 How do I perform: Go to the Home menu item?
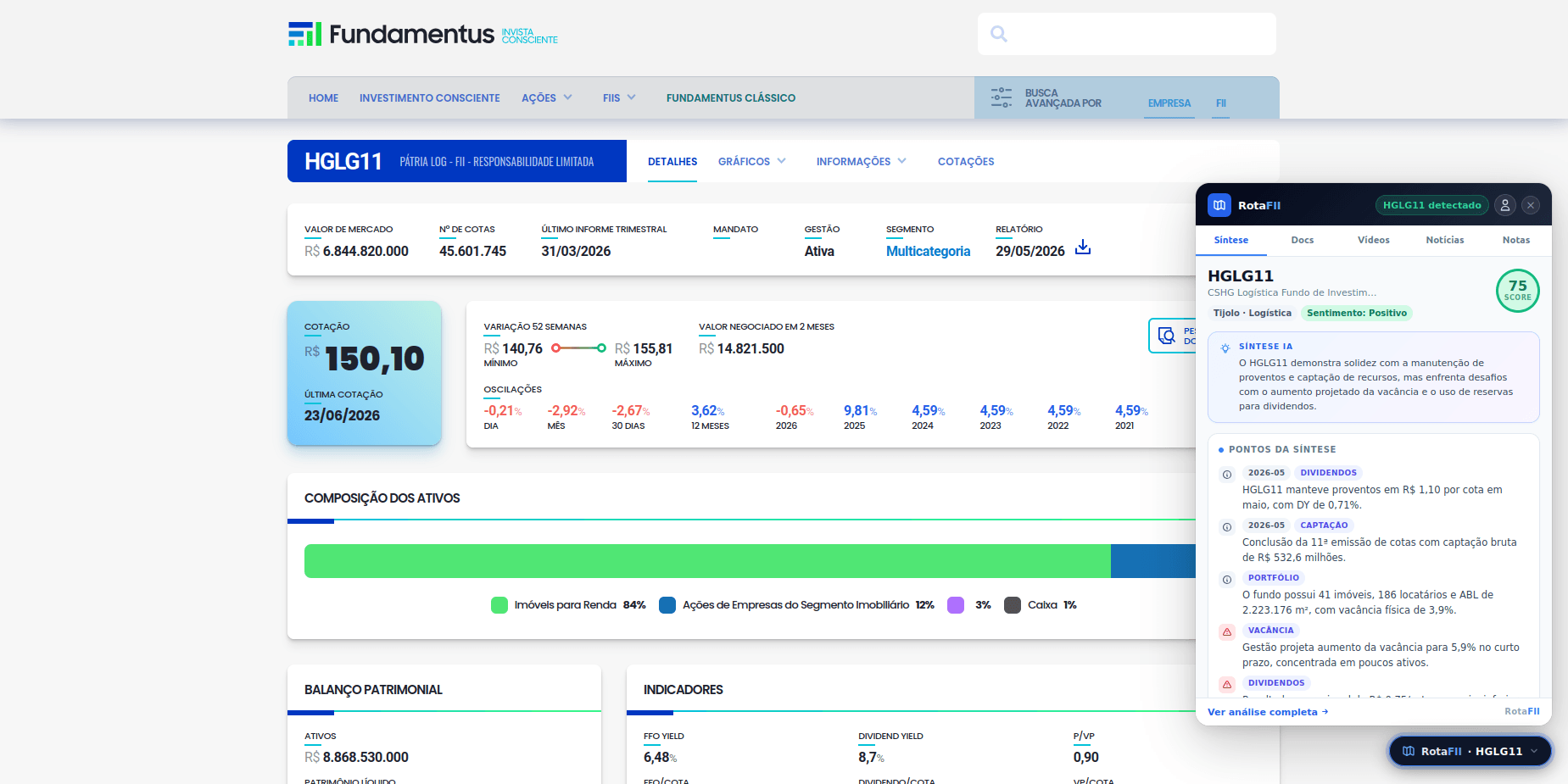tap(323, 98)
